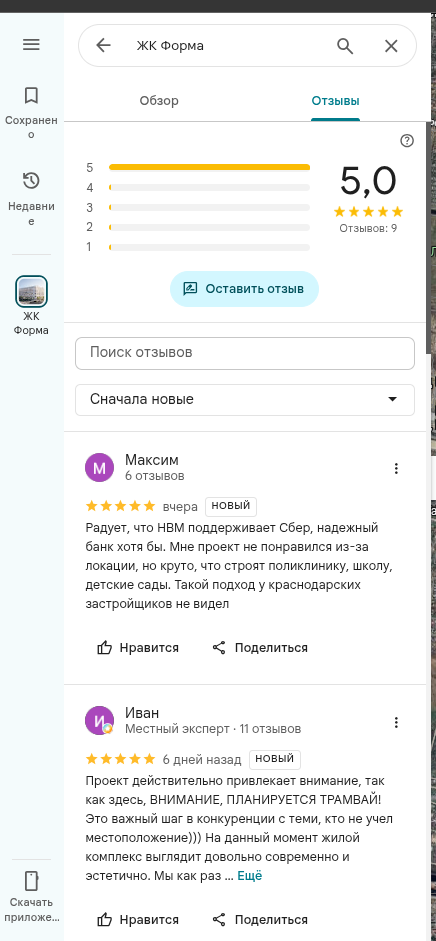Click the reviews panel vertical scrollbar
436x941 pixels.
tap(429, 237)
